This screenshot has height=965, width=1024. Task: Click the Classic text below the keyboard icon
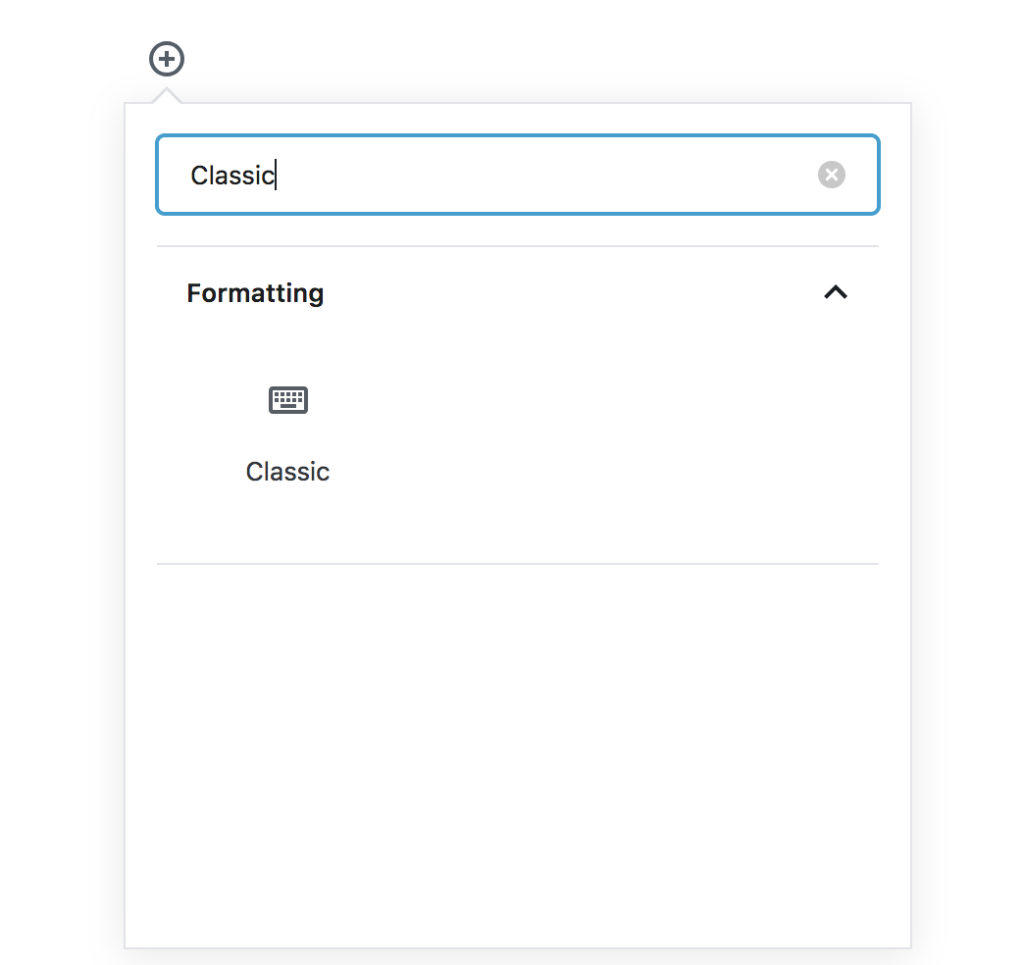pos(287,471)
